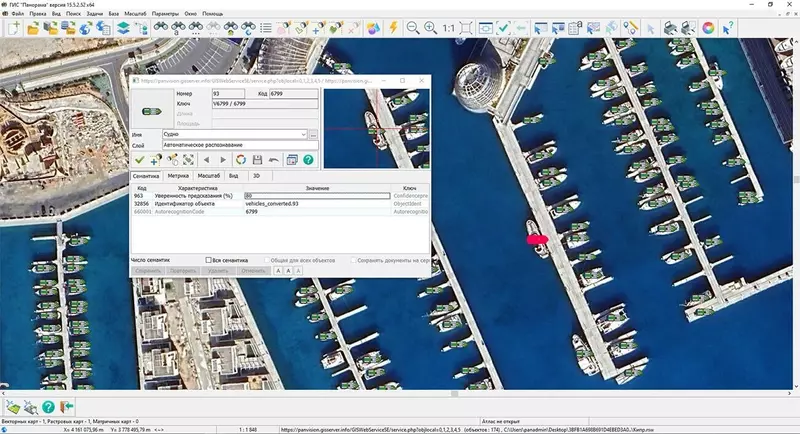Click the lightning bolt toolbar icon
The image size is (800, 434).
click(391, 28)
